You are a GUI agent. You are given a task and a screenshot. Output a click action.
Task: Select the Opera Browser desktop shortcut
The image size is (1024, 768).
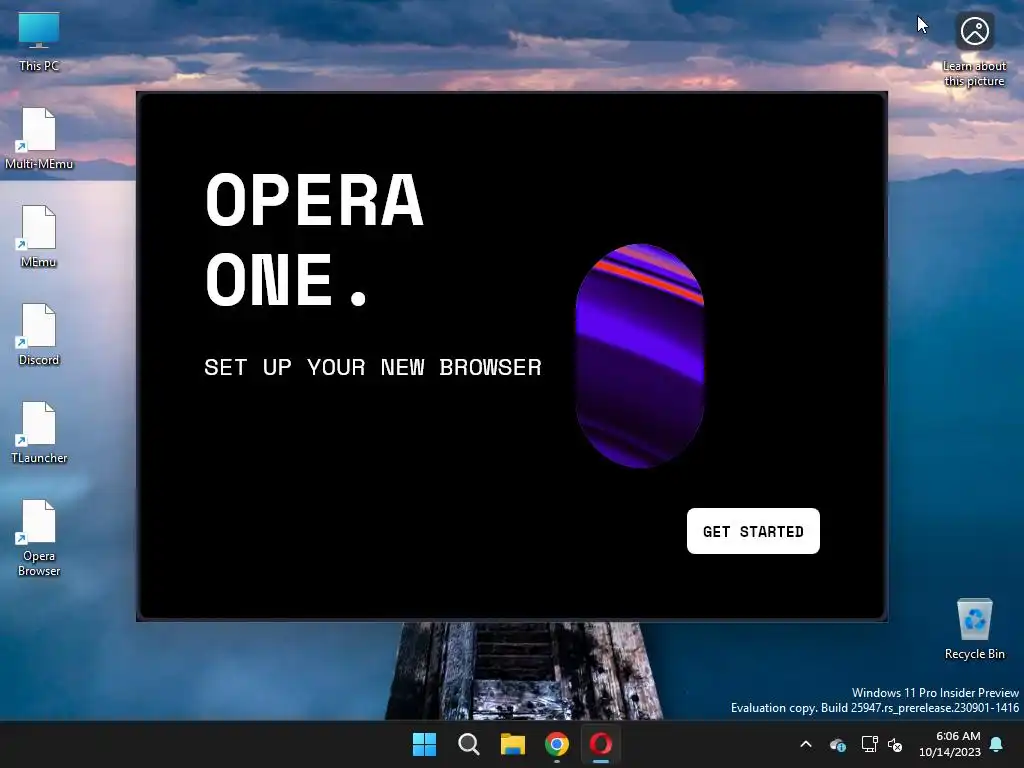(x=39, y=538)
